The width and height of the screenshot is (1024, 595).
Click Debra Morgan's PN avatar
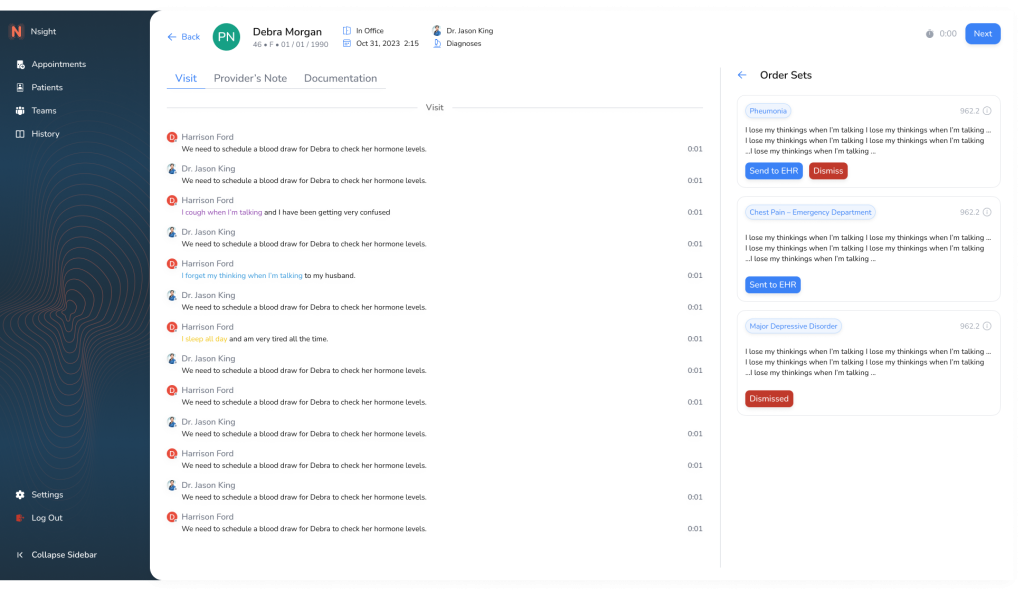click(227, 37)
